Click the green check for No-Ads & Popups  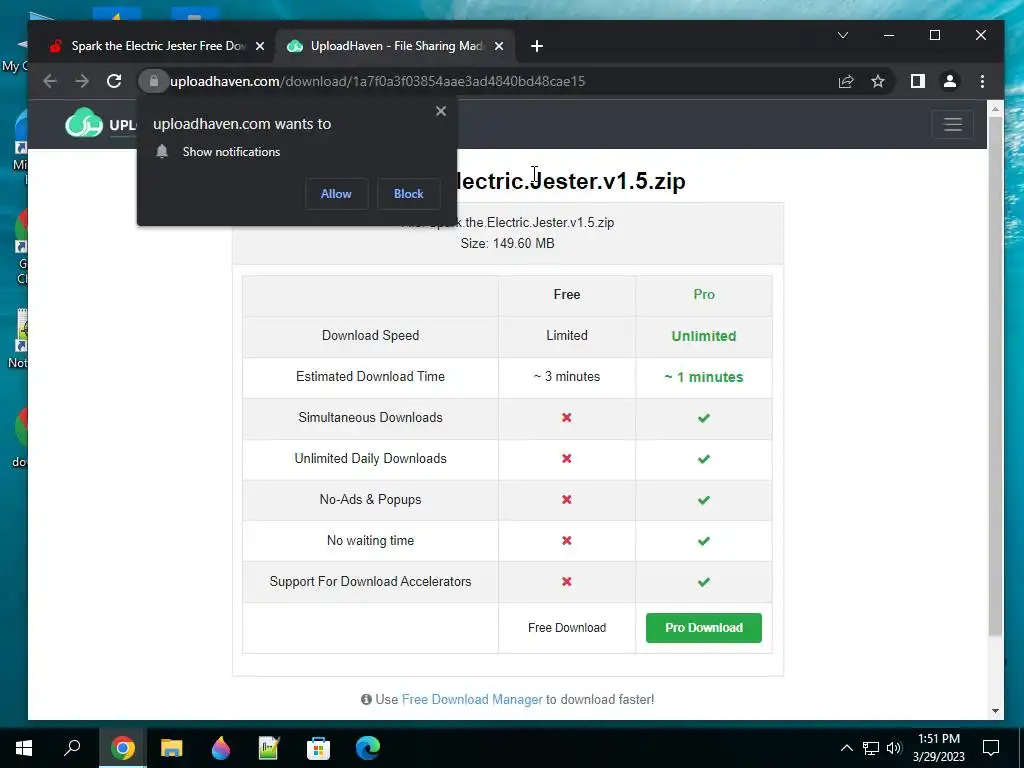point(704,500)
